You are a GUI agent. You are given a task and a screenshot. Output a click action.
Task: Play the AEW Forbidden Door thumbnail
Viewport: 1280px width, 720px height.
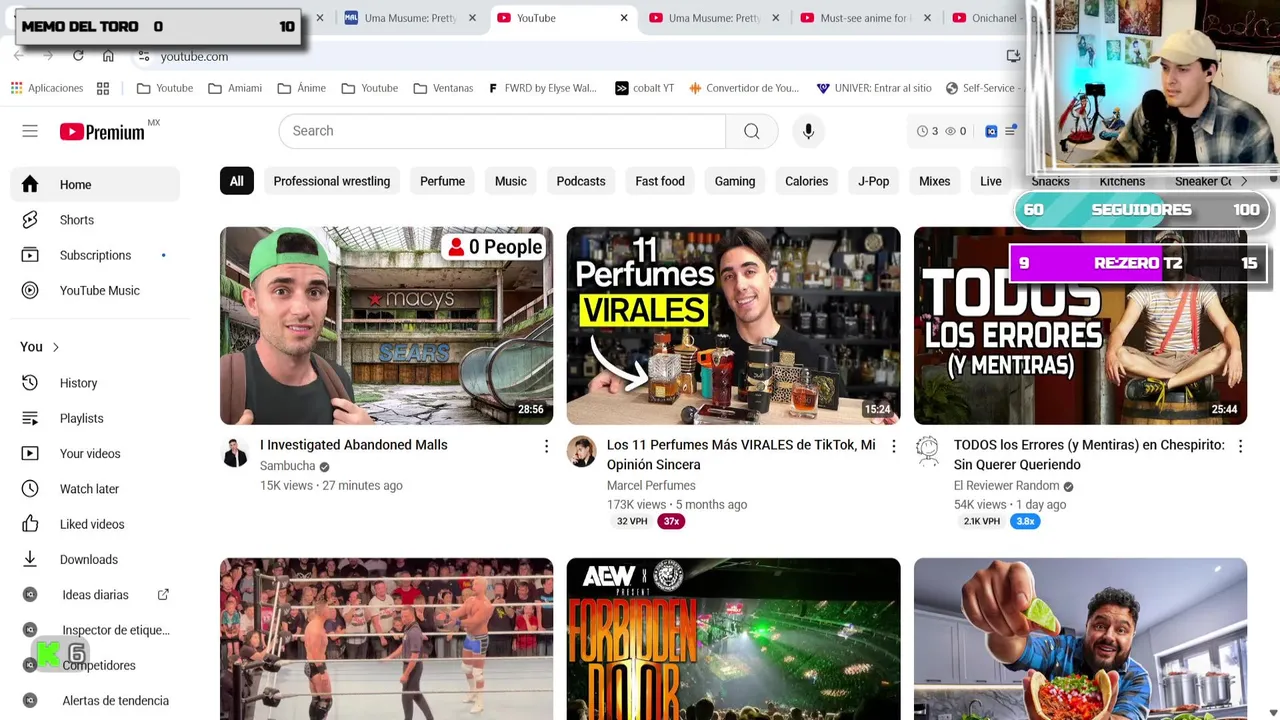pos(733,639)
